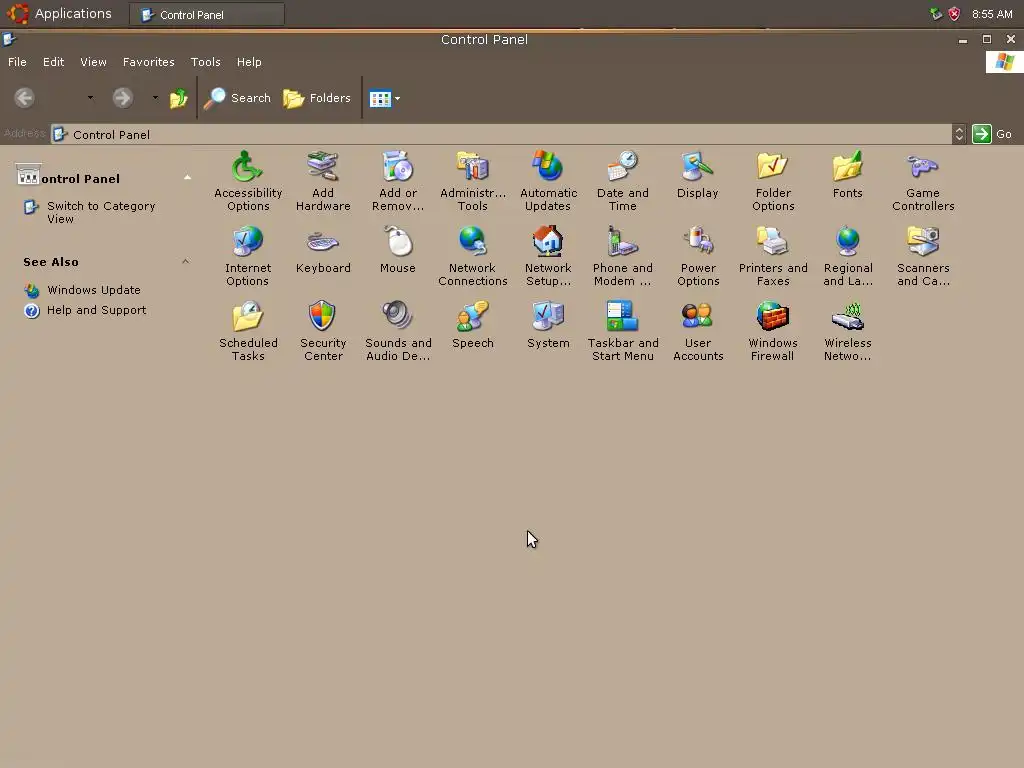Open System properties

(x=548, y=325)
